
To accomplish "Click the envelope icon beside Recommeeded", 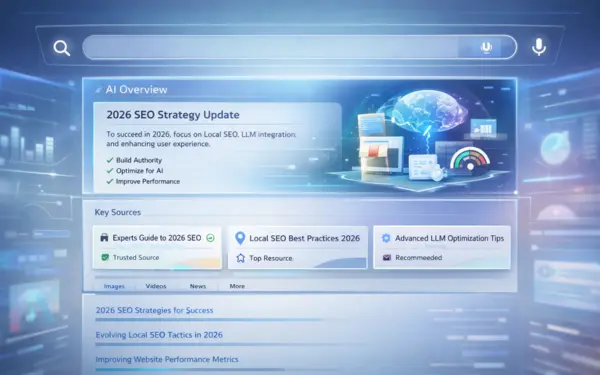I will click(387, 258).
